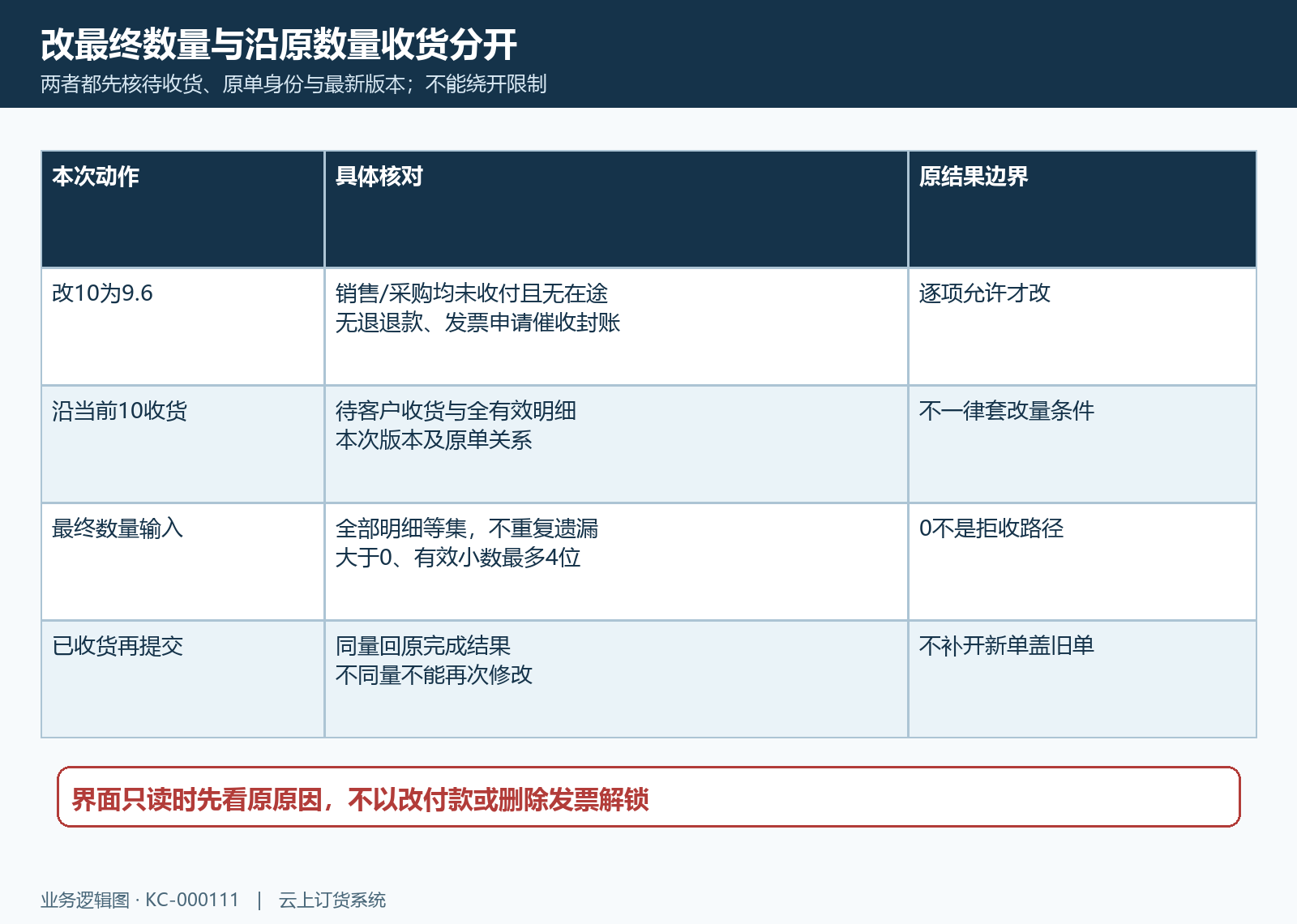1297x924 pixels.
Task: Click the footer text 云上订货系统
Action: [x=332, y=900]
